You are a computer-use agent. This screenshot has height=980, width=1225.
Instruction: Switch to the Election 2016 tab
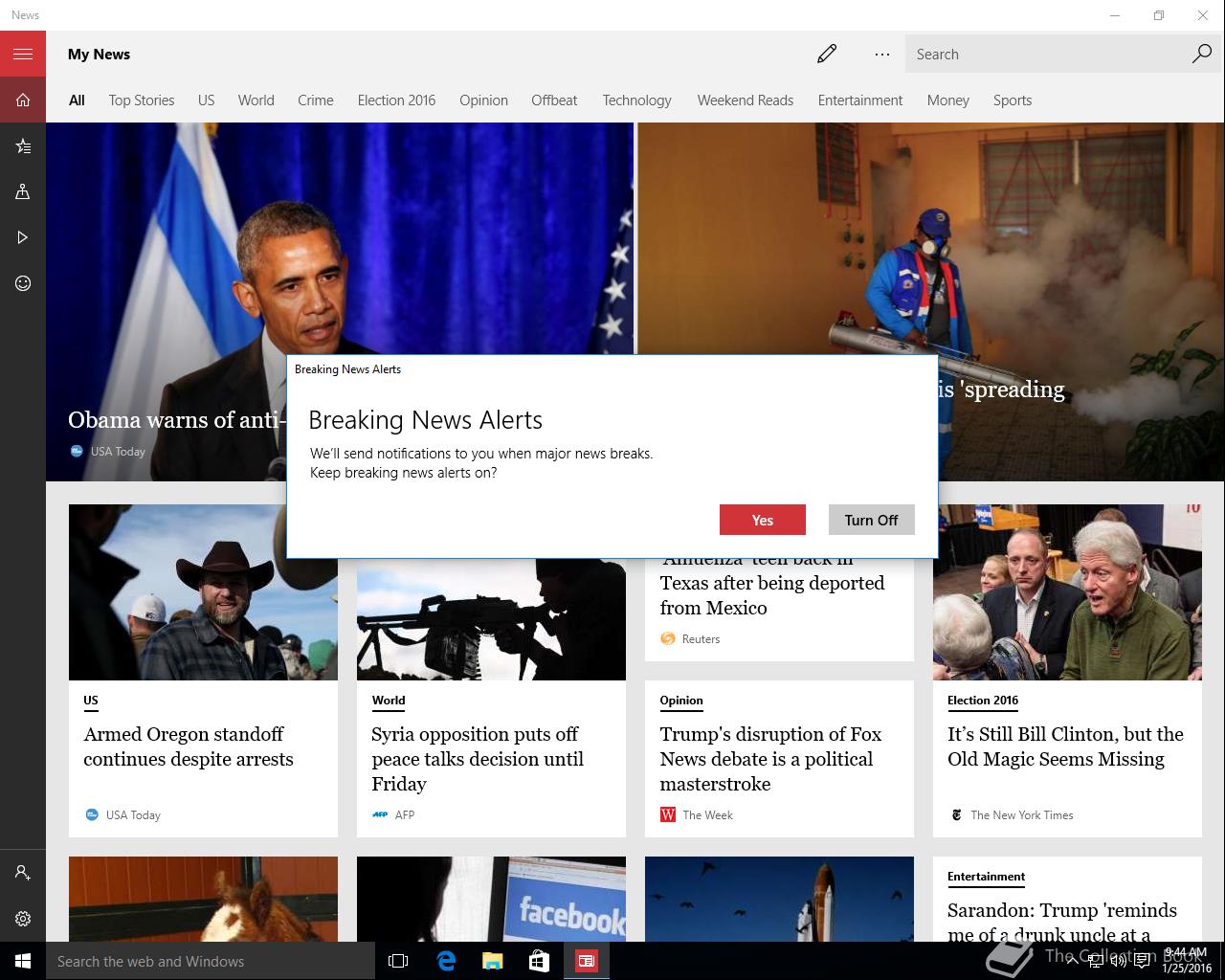tap(396, 100)
